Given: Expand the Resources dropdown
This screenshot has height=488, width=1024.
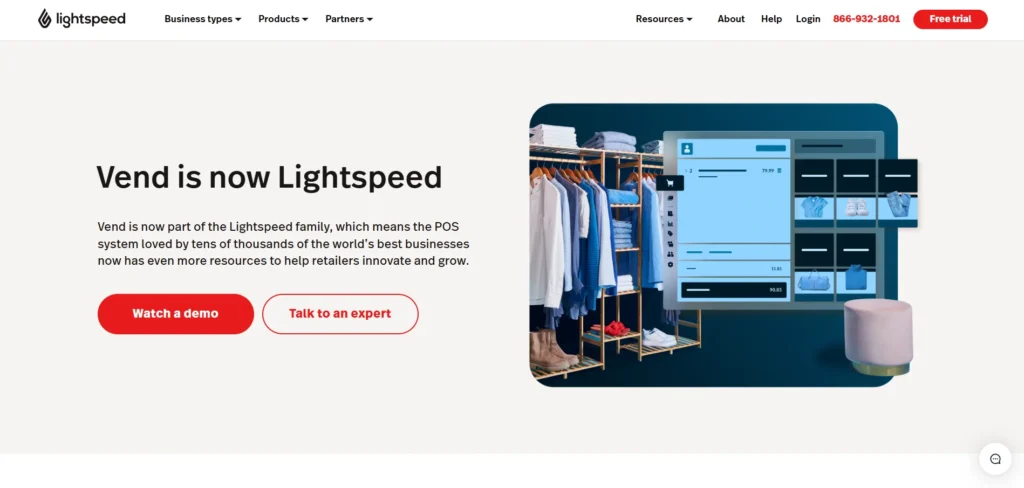Looking at the screenshot, I should coord(664,19).
